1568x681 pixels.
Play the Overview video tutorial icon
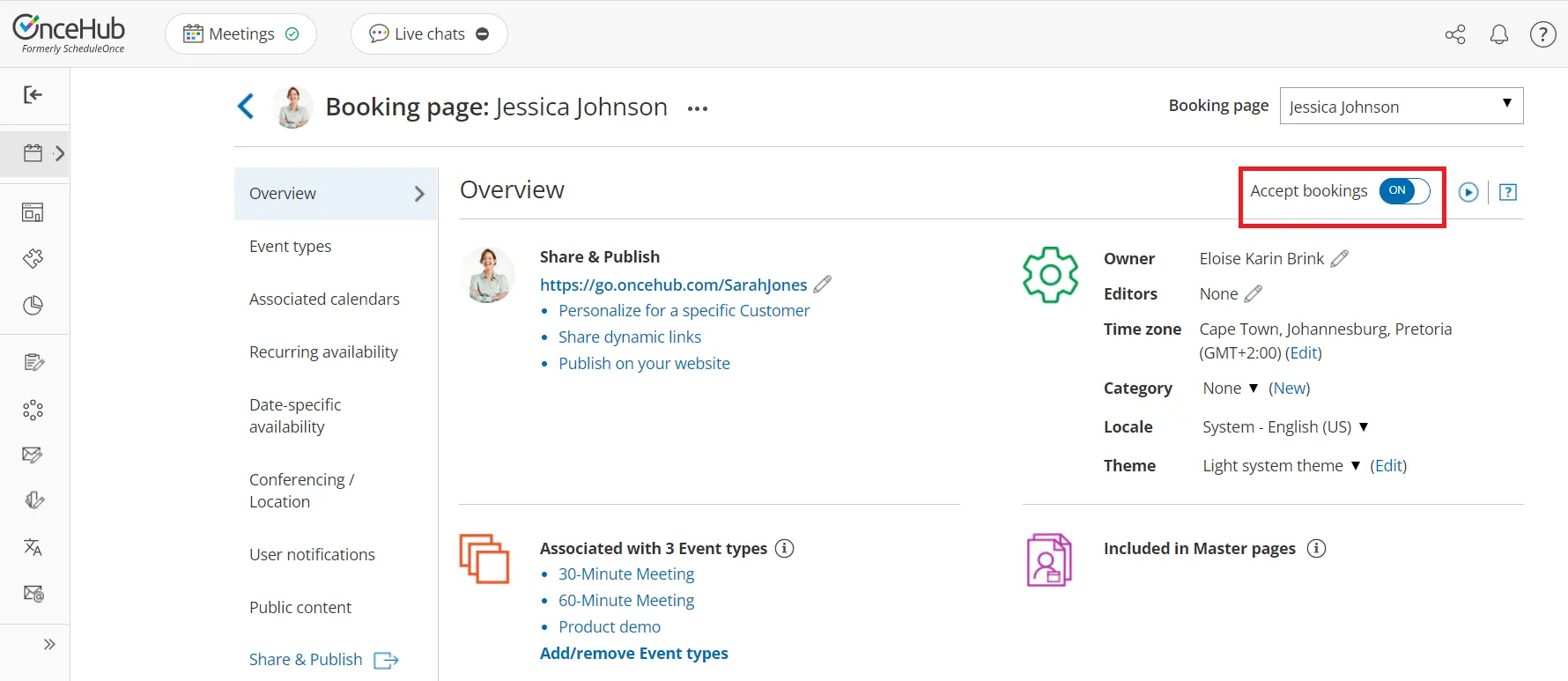[x=1468, y=192]
